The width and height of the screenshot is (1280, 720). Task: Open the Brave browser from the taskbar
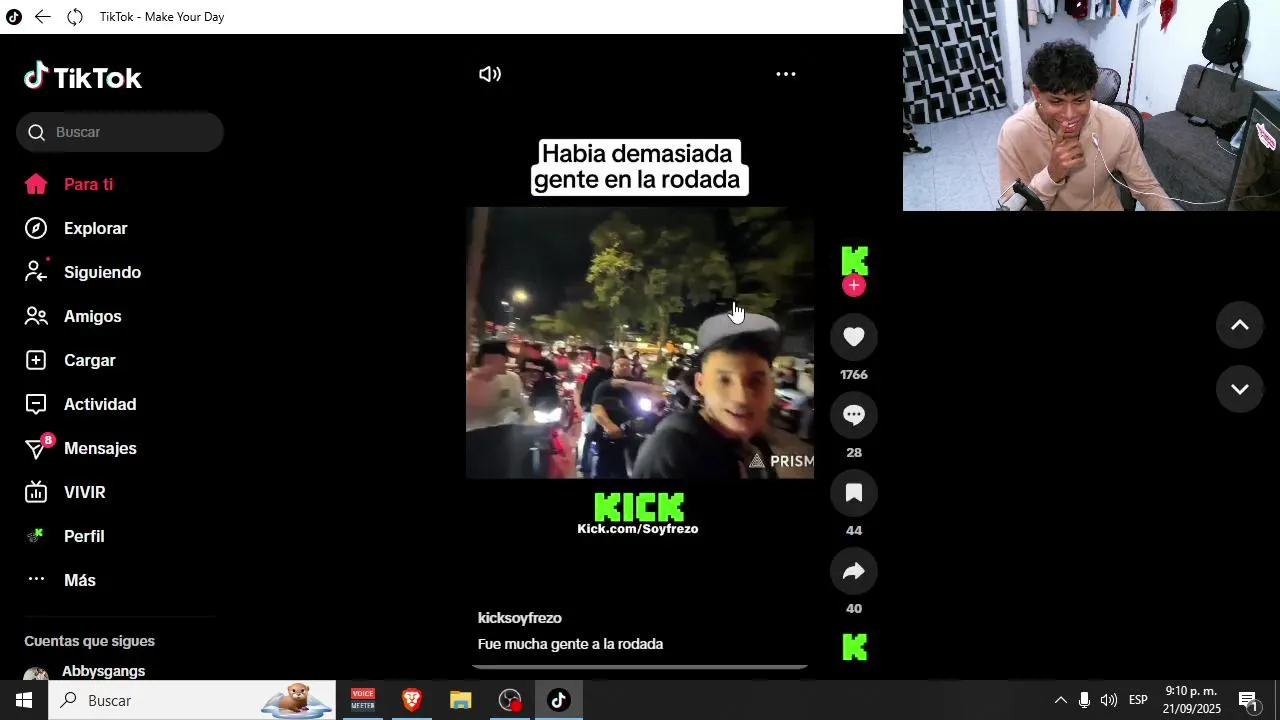[412, 700]
